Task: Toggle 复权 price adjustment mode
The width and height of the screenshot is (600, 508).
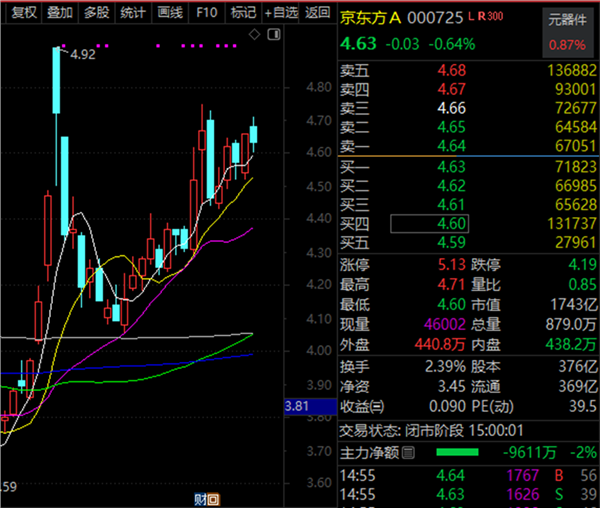Action: (23, 13)
